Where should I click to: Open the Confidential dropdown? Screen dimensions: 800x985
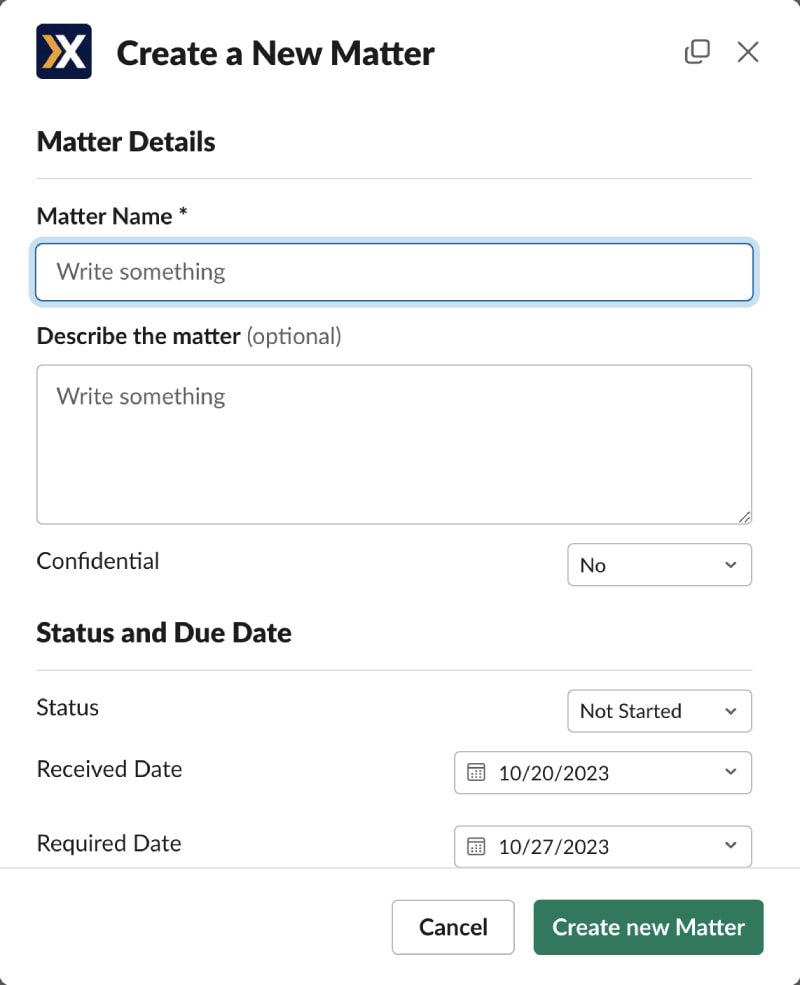pyautogui.click(x=659, y=565)
